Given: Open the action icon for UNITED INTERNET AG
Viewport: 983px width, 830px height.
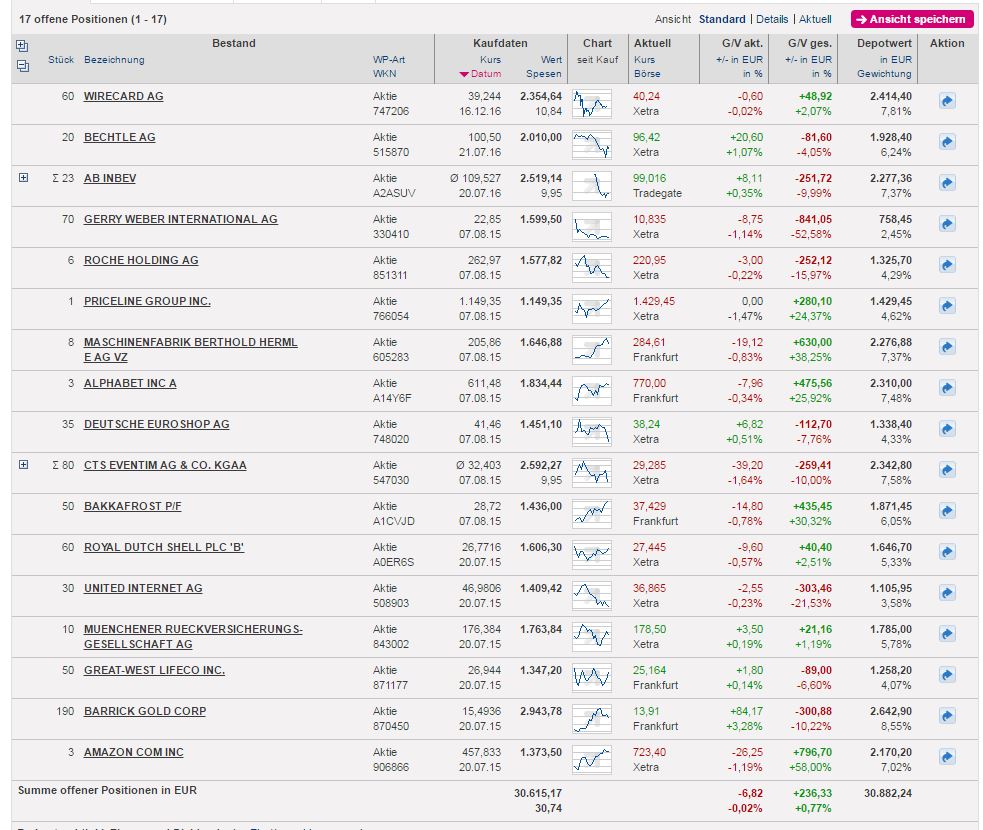Looking at the screenshot, I should (x=947, y=593).
